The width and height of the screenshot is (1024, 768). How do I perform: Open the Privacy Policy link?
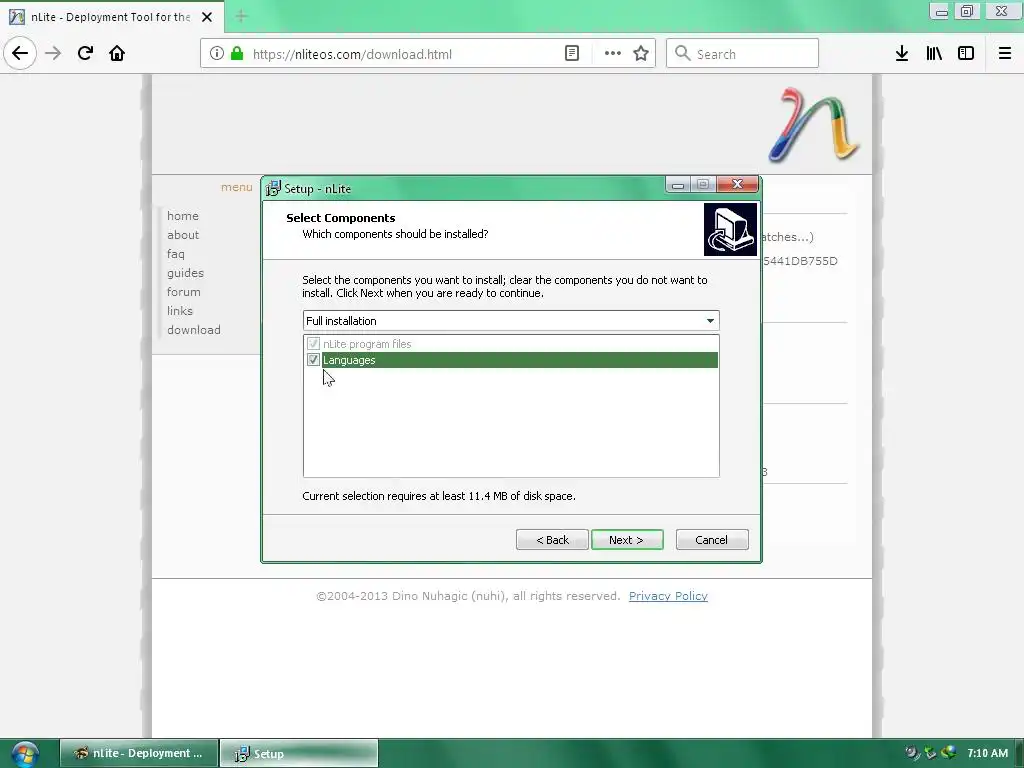pyautogui.click(x=668, y=596)
